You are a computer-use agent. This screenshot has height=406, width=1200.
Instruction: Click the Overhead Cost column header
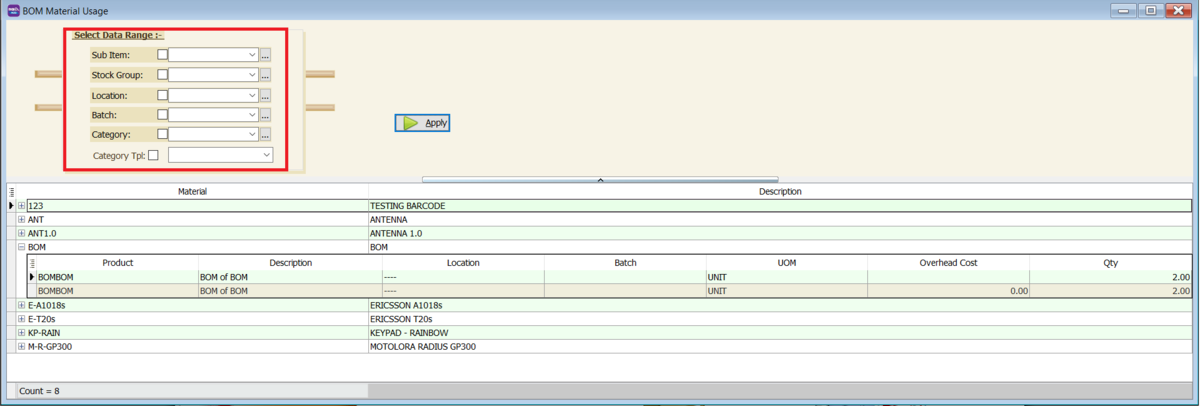(x=947, y=263)
